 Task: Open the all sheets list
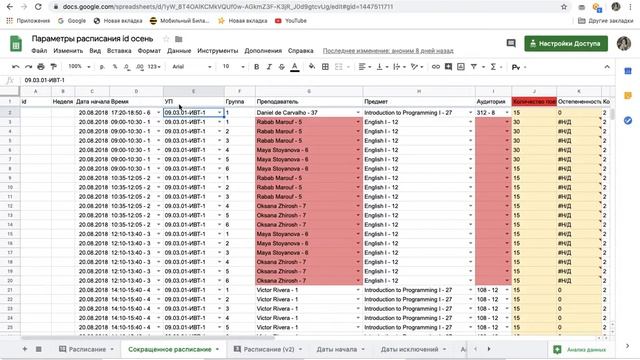click(x=39, y=349)
